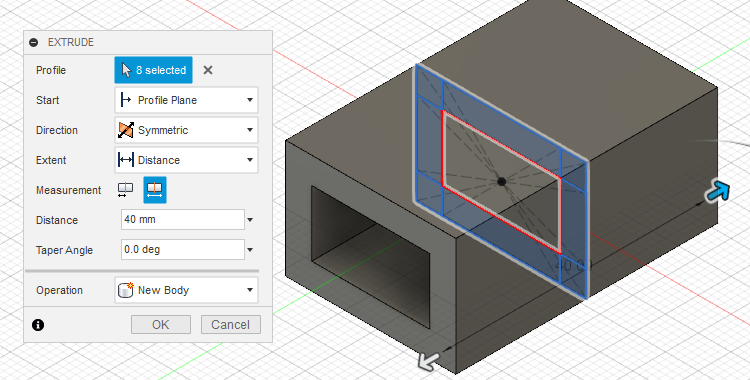750x380 pixels.
Task: Open the Start 'Profile Plane' dropdown
Action: 187,100
